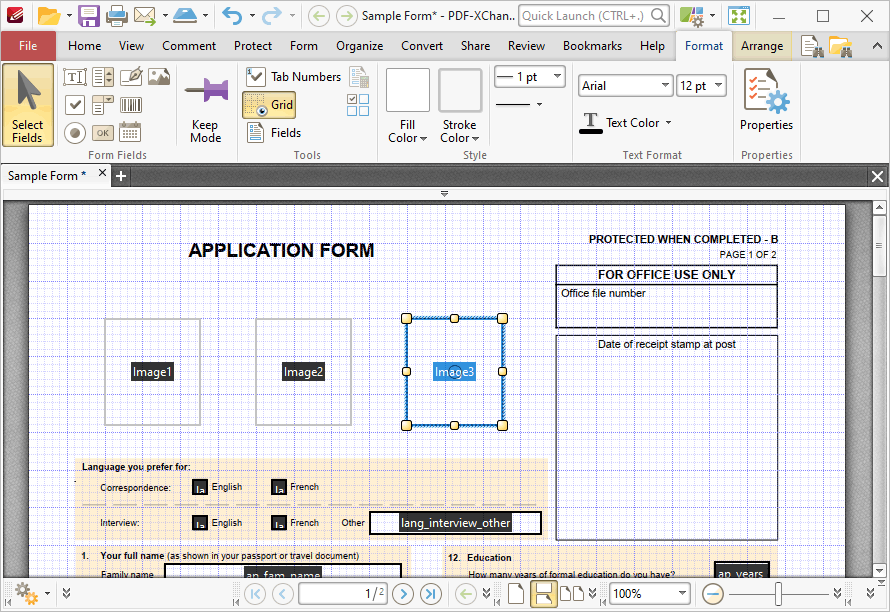The width and height of the screenshot is (890, 612).
Task: Select the Date field tool
Action: pos(131,132)
